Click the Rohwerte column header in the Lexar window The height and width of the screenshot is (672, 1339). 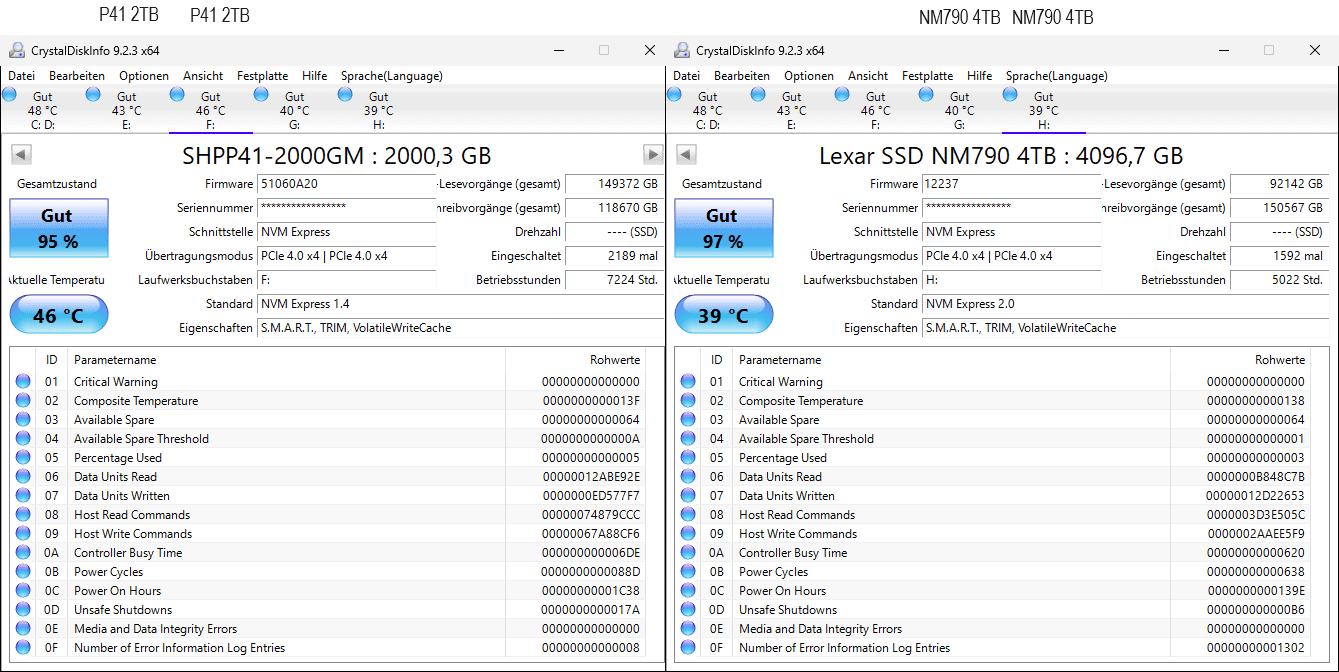click(x=1279, y=360)
